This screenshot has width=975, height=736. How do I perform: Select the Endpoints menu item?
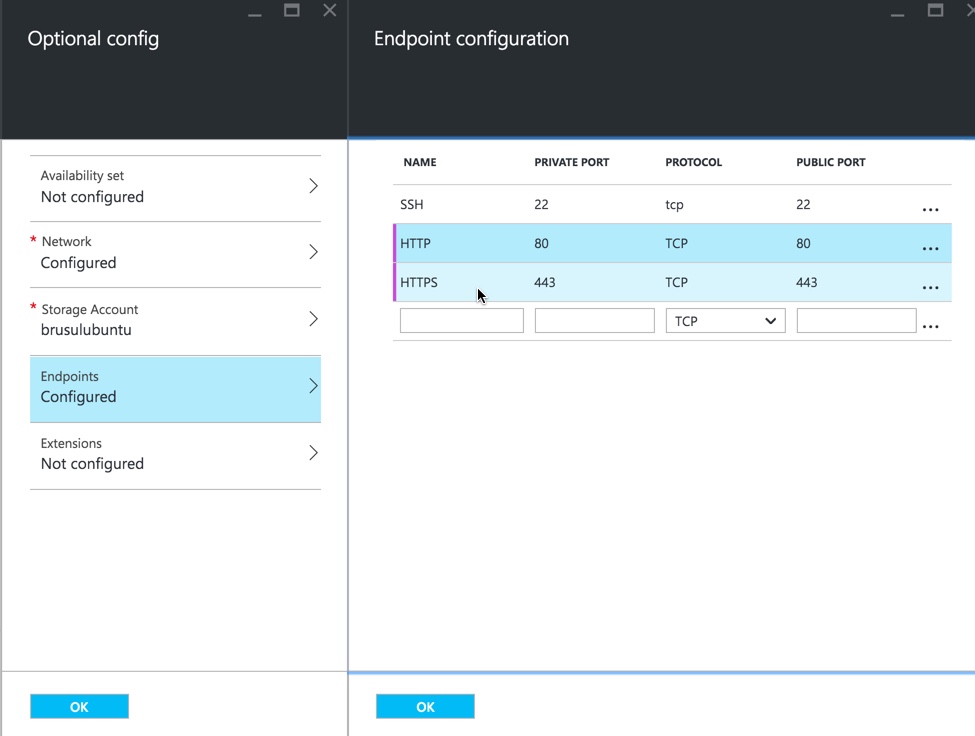coord(175,387)
